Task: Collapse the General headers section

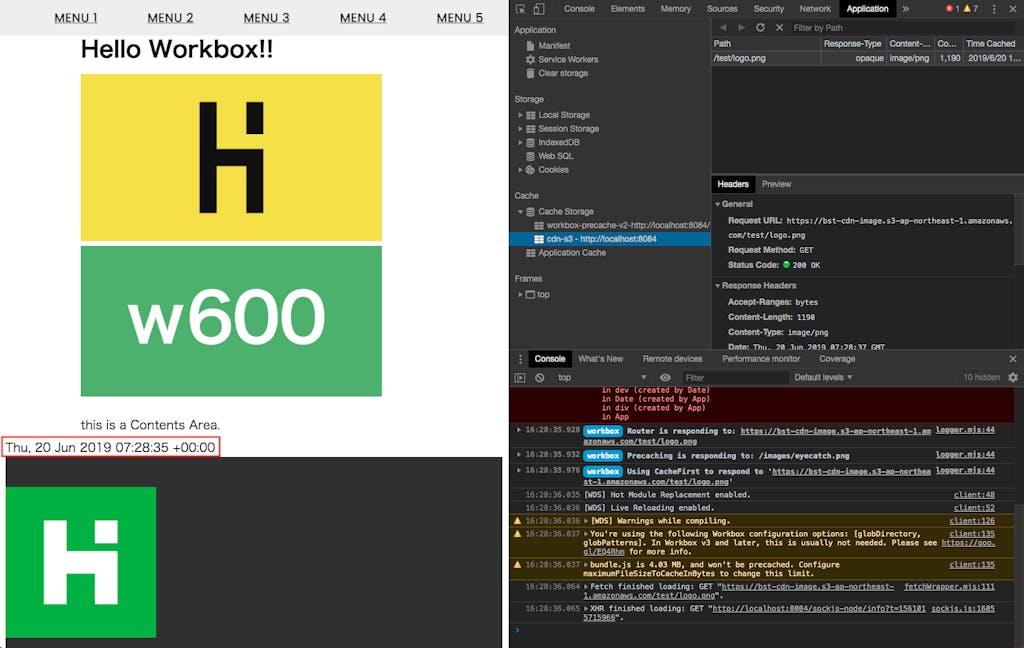Action: (x=718, y=204)
